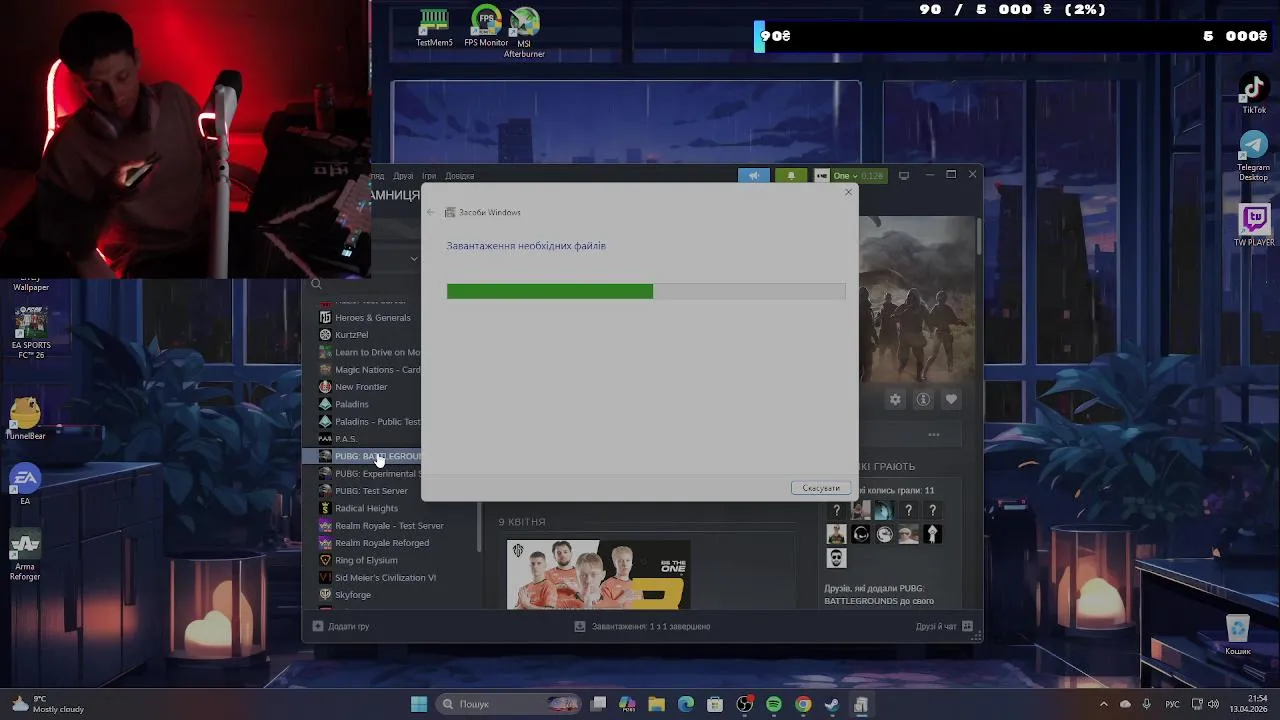
Task: Cancel the Windows Features download
Action: [x=821, y=488]
